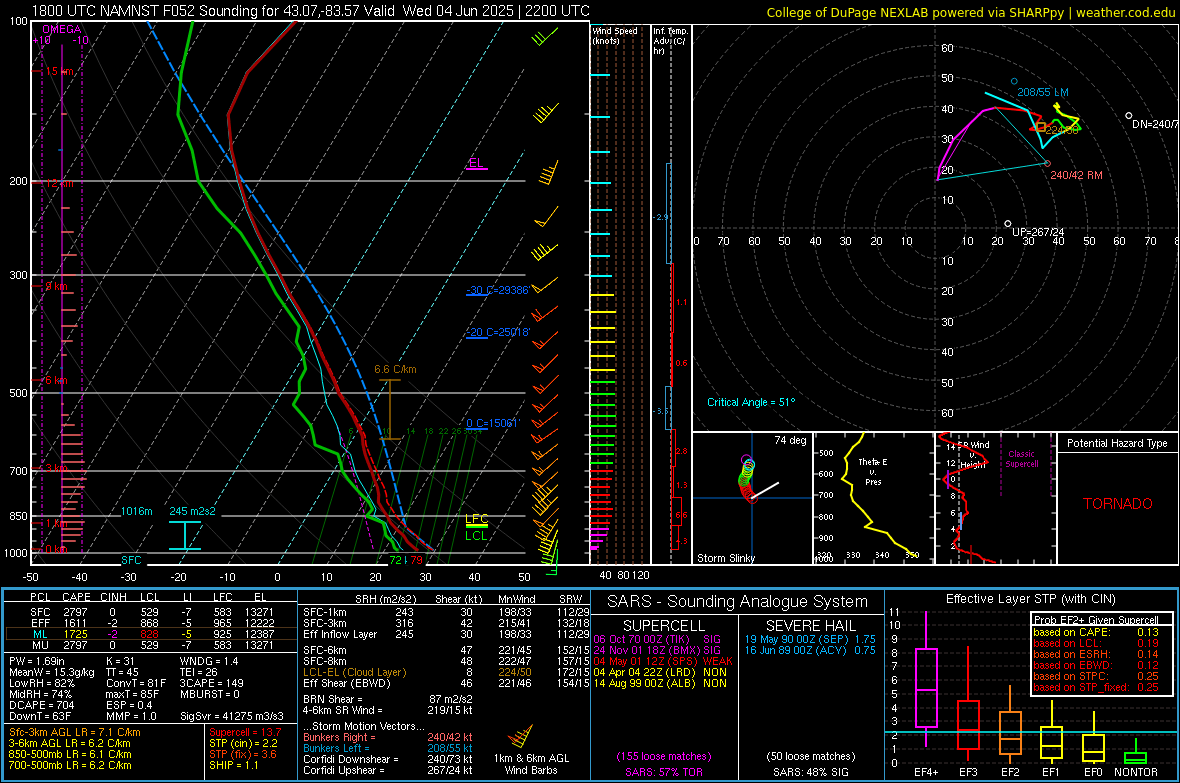The height and width of the screenshot is (783, 1180).
Task: Click the 1km & 6km AGL wind barb graphic
Action: (x=521, y=736)
